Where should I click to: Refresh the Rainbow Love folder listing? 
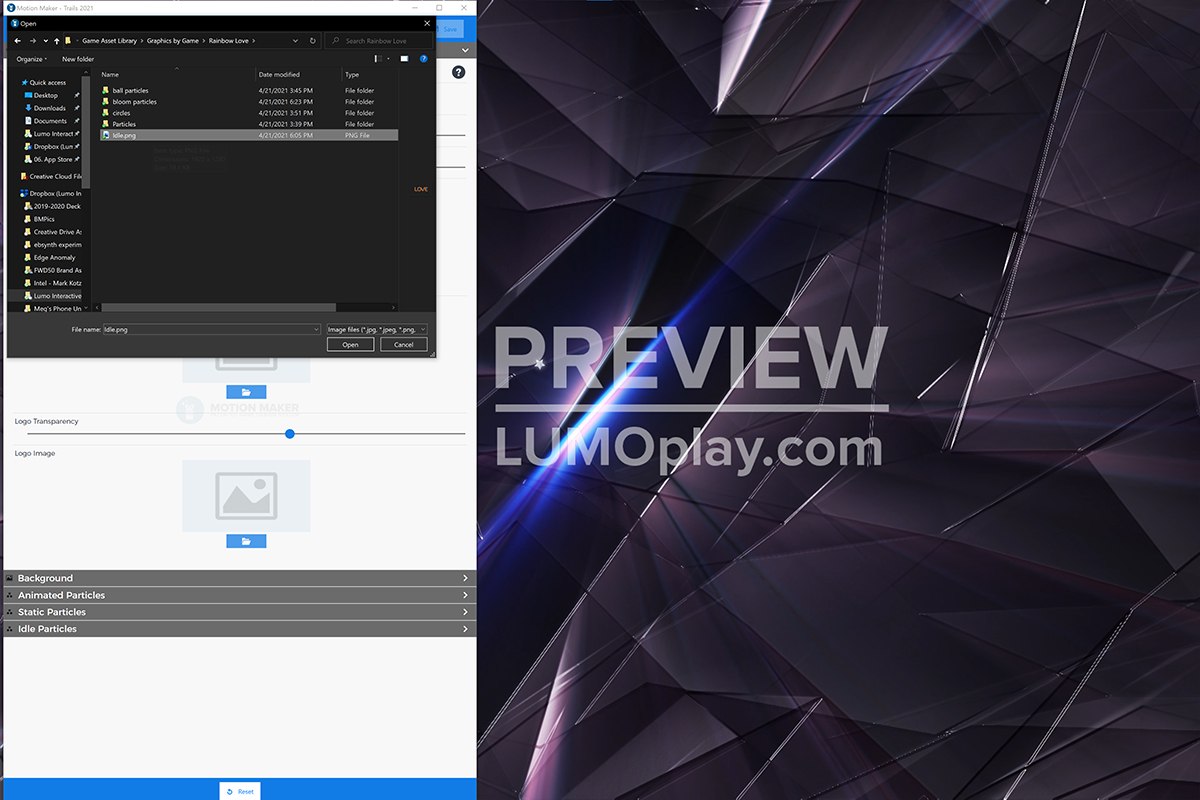313,41
